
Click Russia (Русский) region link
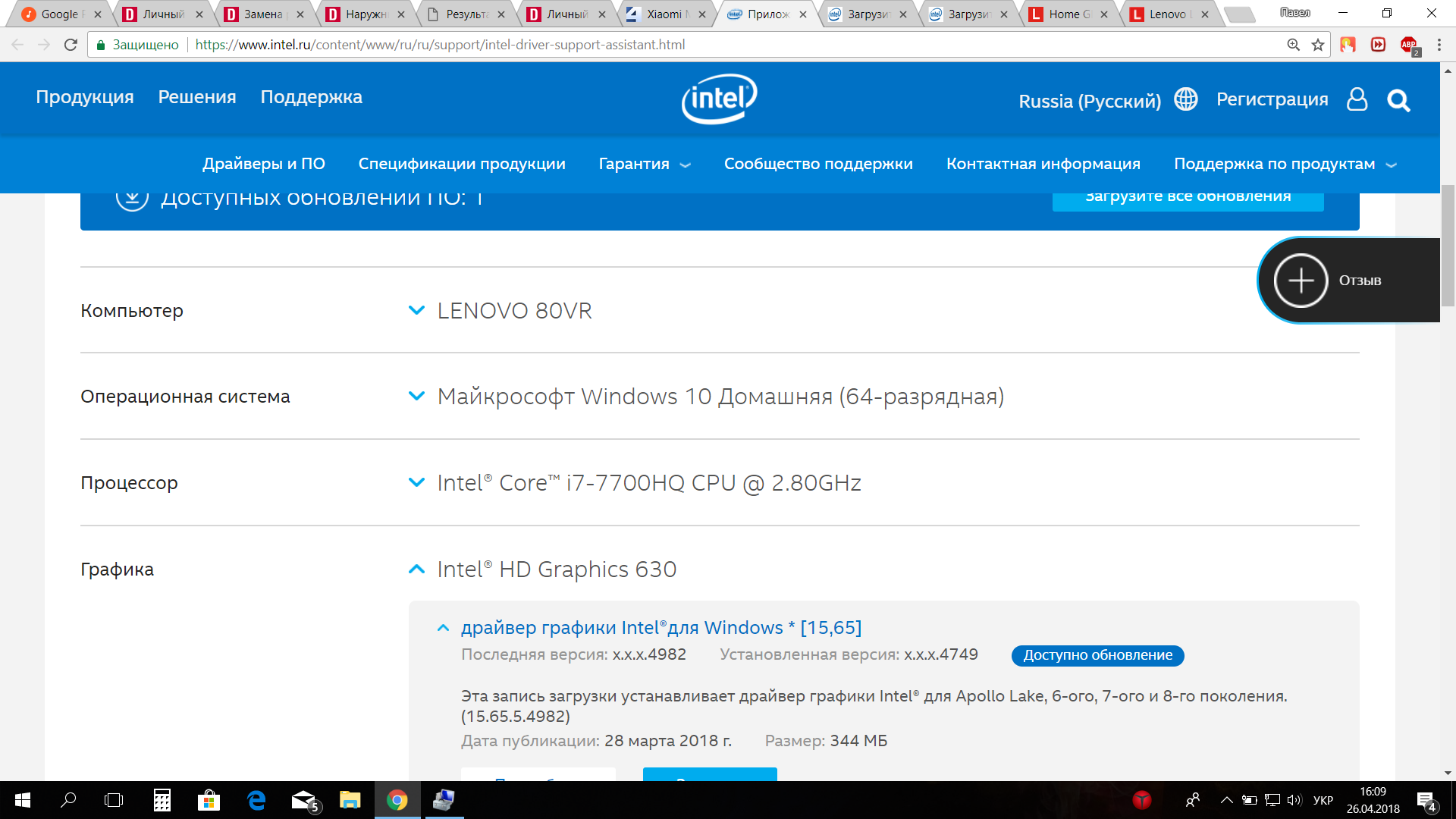point(1090,101)
